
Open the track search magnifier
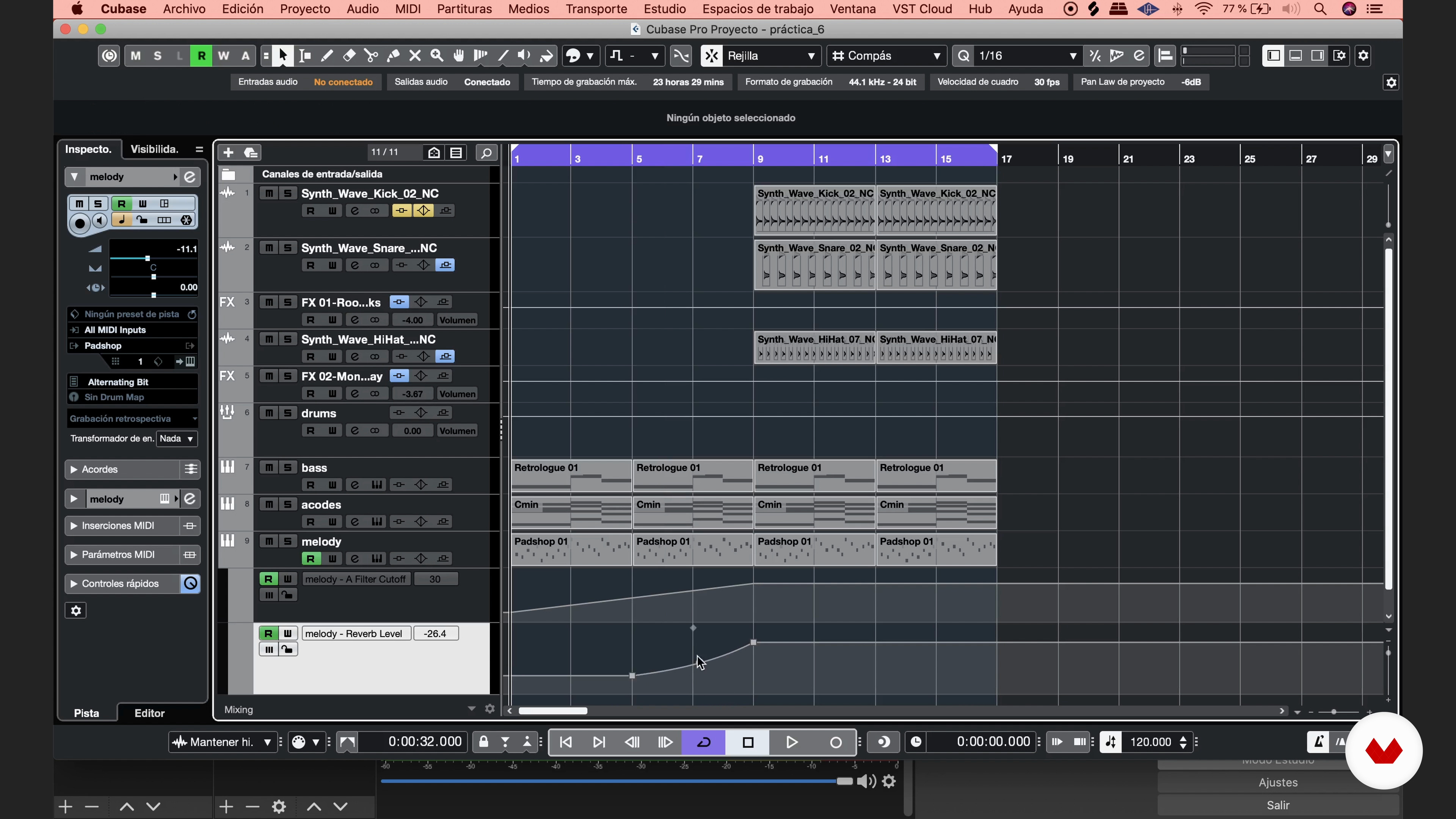point(486,152)
